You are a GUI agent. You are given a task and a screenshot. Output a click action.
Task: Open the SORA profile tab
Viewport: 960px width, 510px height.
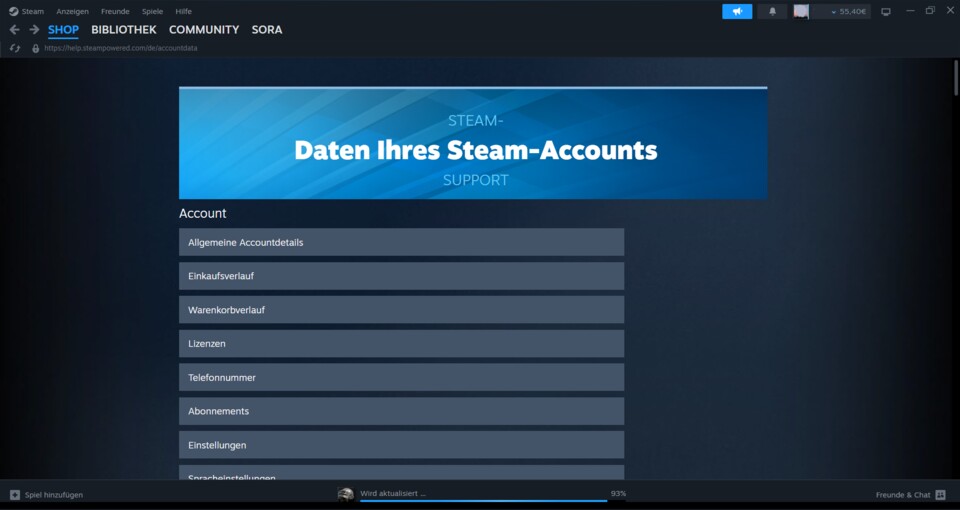(267, 29)
